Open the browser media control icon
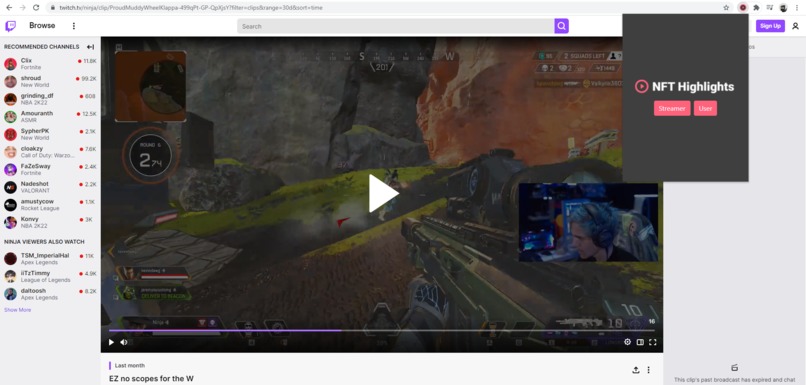806x385 pixels. click(x=770, y=8)
